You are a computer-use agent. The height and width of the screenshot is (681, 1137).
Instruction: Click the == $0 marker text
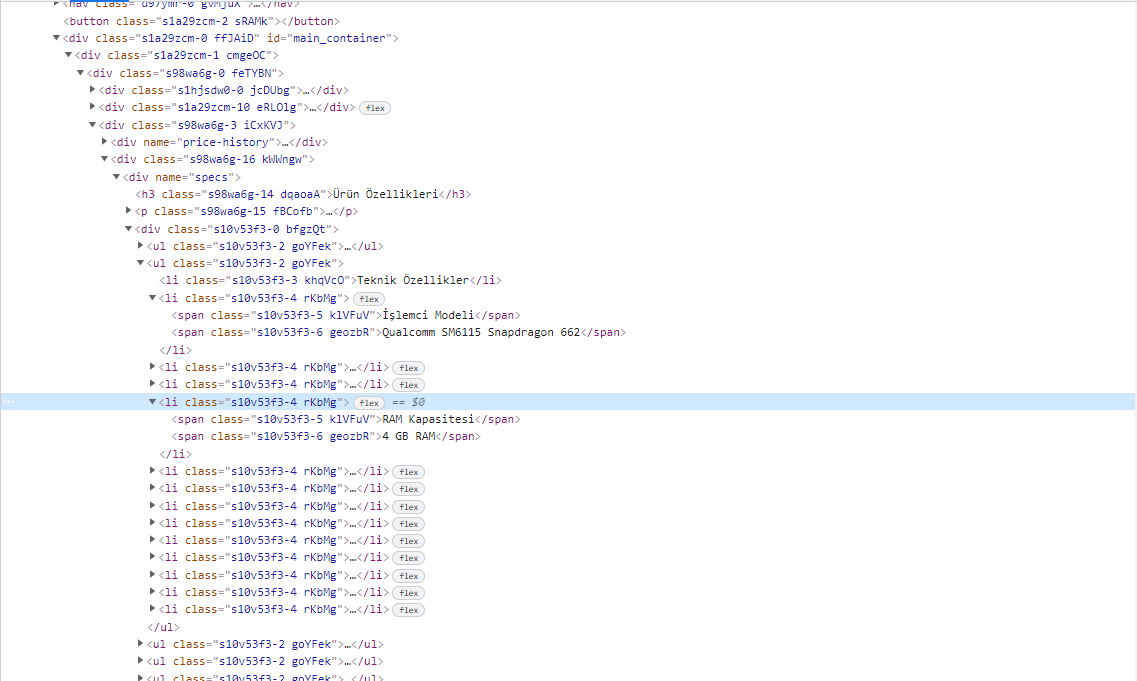click(408, 403)
